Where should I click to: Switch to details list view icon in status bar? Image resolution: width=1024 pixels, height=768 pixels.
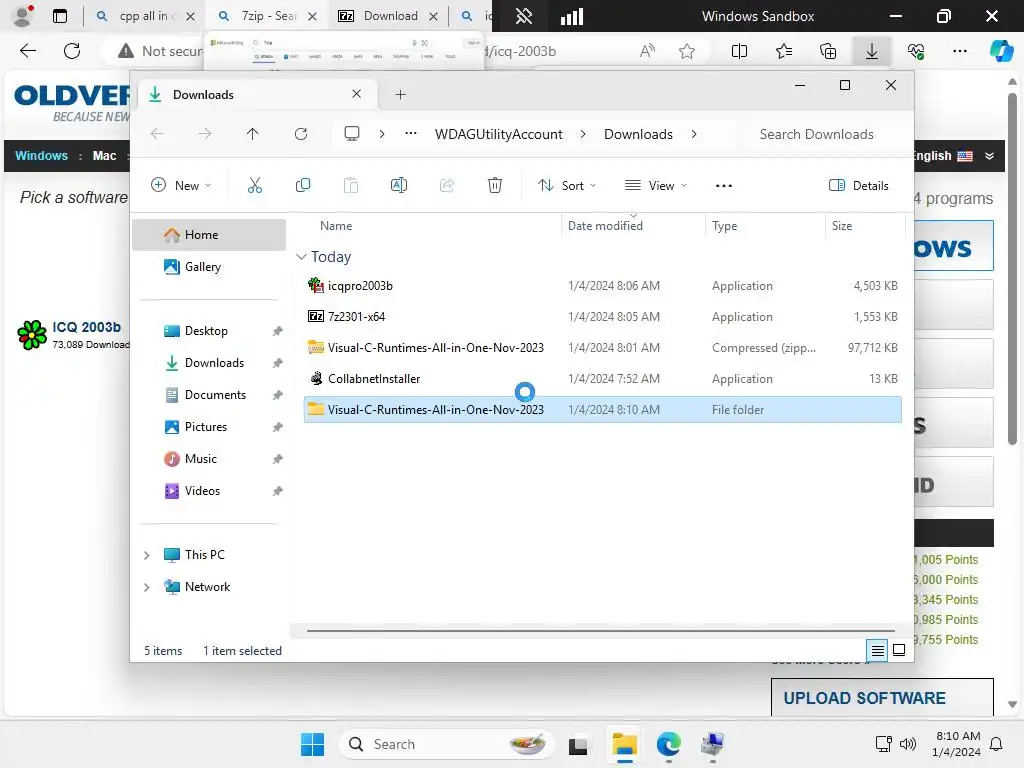pyautogui.click(x=878, y=650)
